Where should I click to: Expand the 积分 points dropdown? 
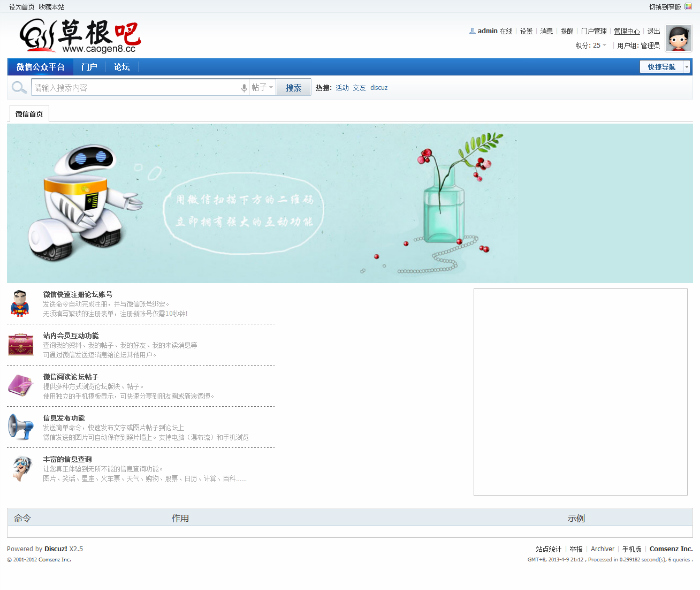click(x=590, y=45)
